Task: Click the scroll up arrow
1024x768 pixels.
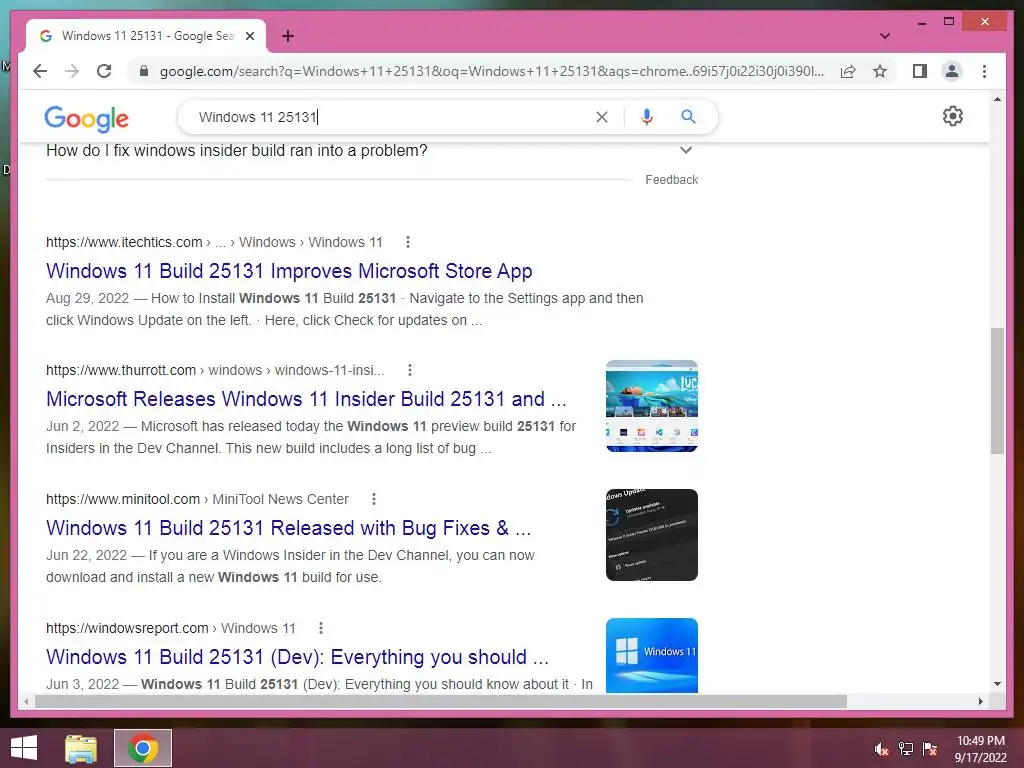Action: click(997, 99)
